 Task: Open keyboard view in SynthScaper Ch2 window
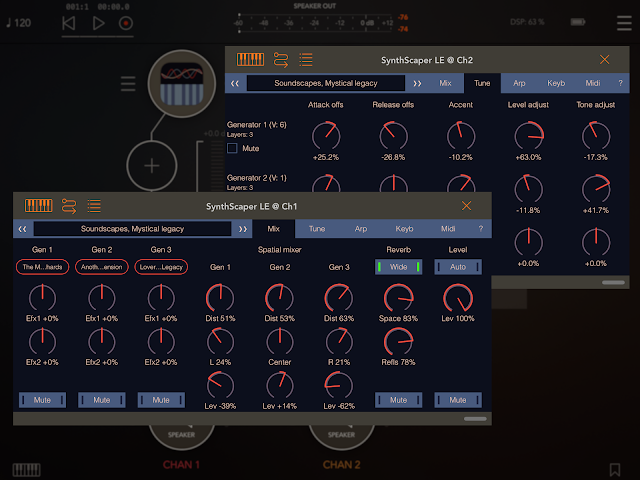(250, 60)
